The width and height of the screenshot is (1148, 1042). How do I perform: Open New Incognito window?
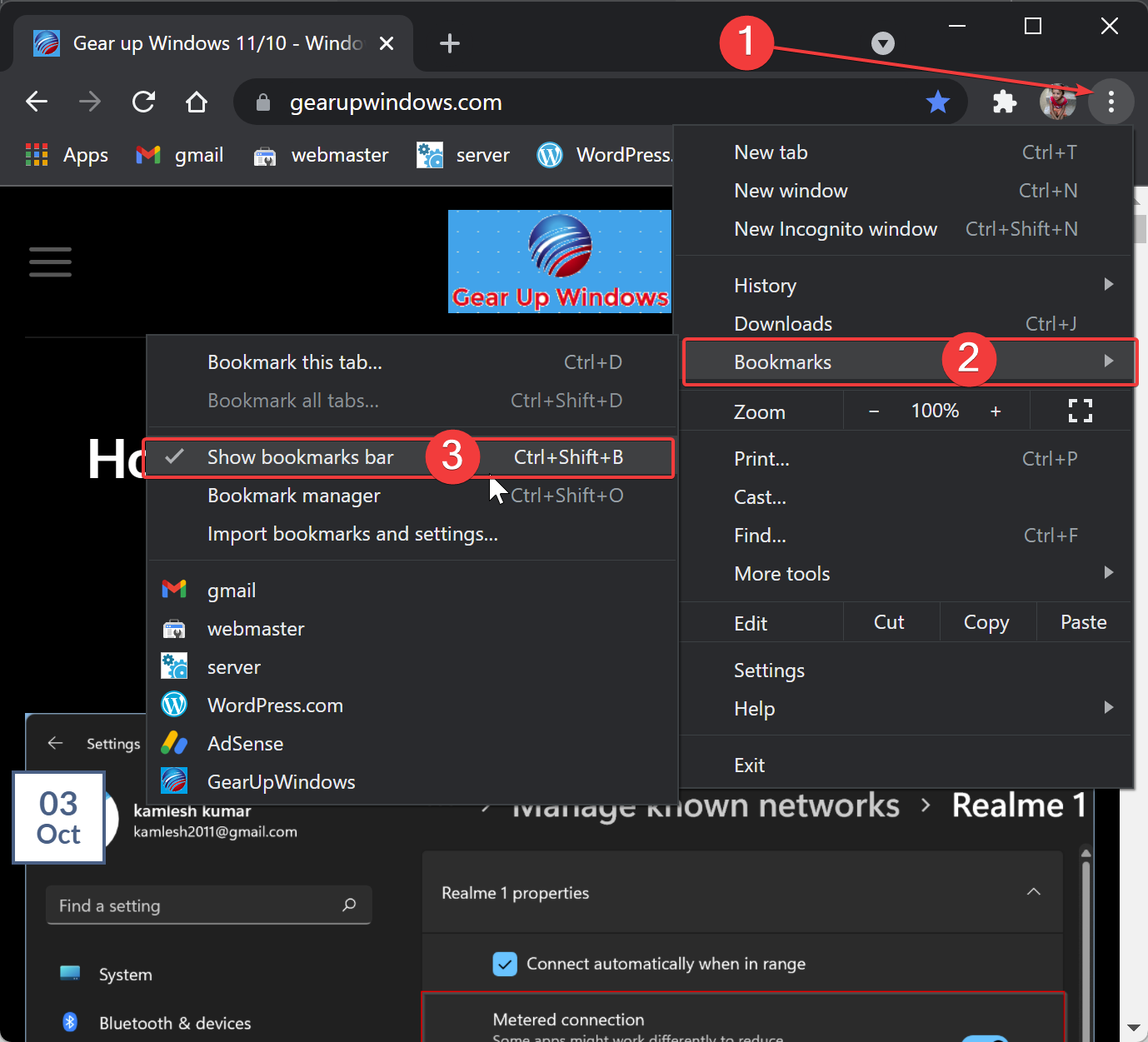906,229
